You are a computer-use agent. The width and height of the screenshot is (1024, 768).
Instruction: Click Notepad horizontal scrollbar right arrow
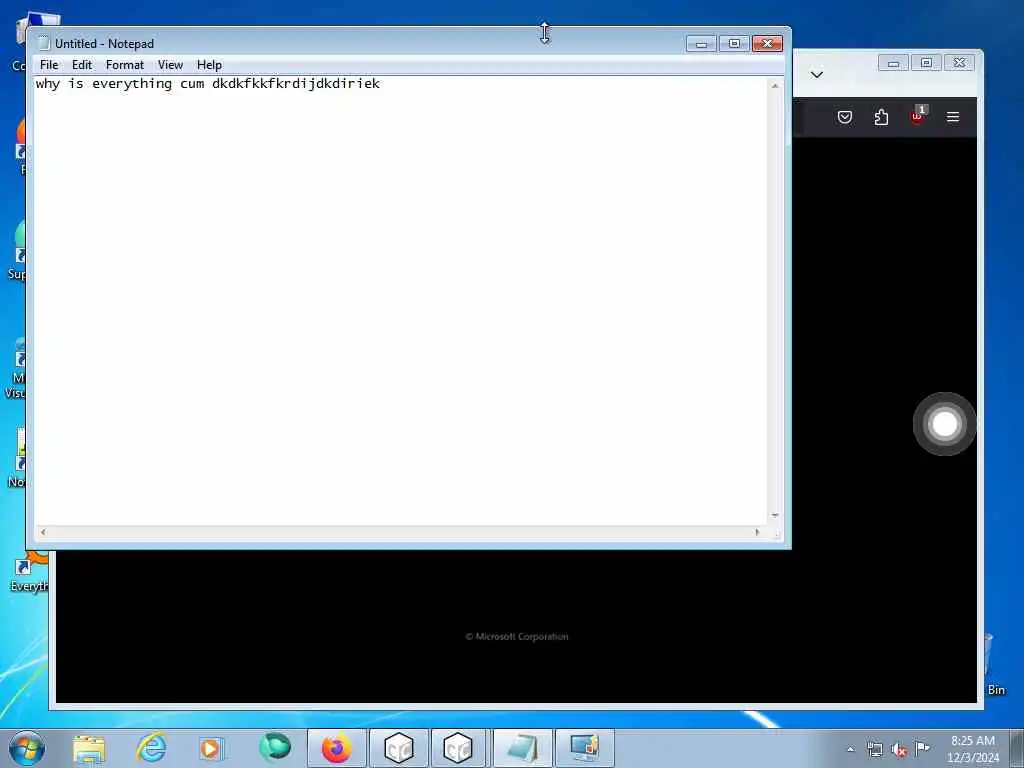coord(758,532)
